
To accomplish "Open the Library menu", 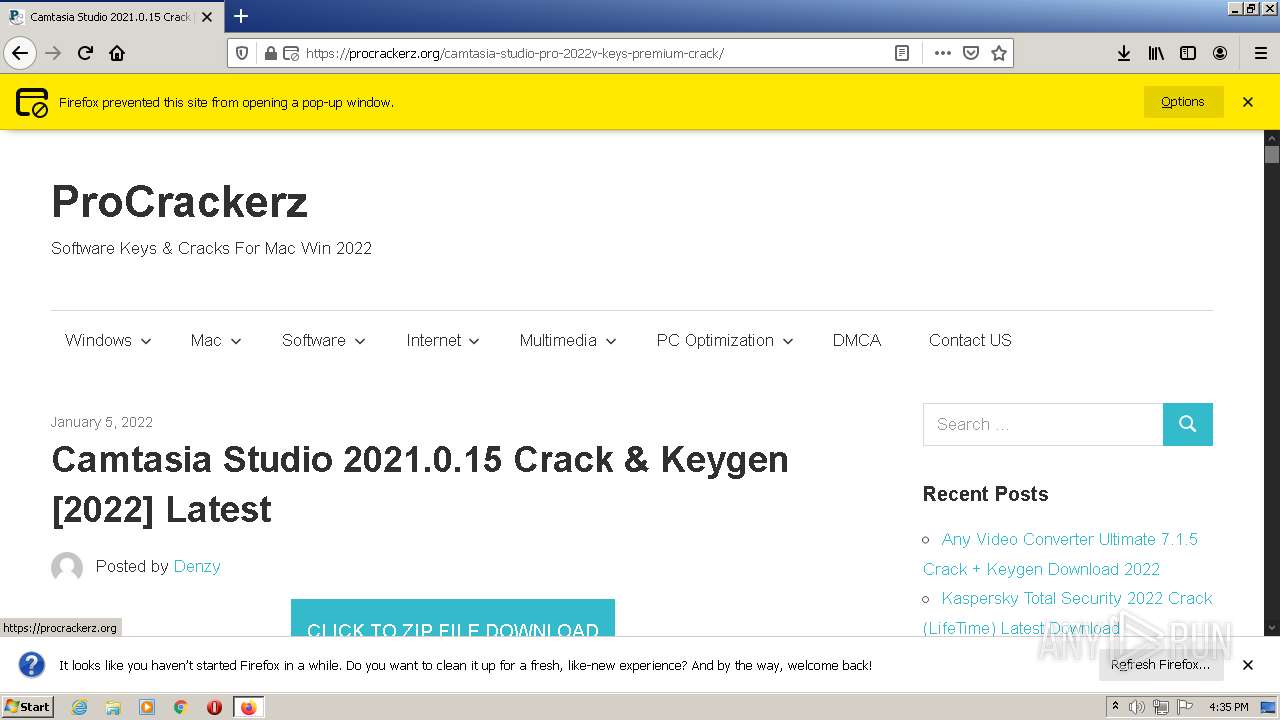I will coord(1156,53).
